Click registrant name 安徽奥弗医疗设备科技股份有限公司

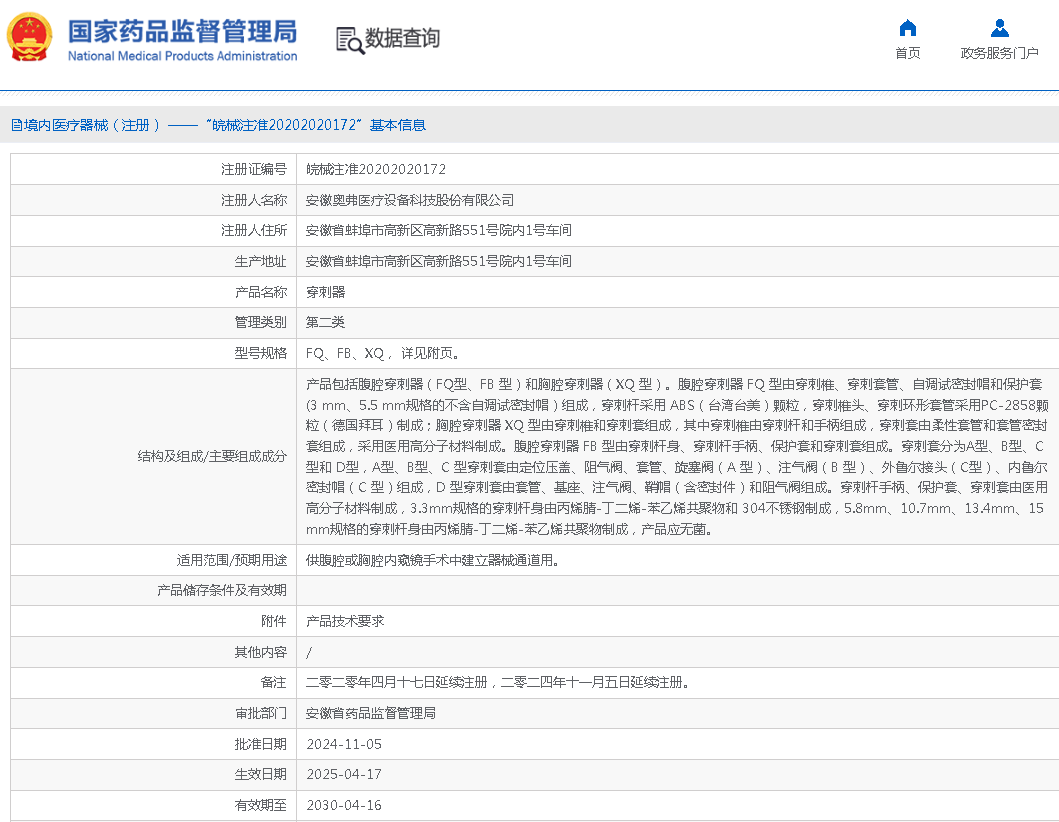pyautogui.click(x=410, y=200)
